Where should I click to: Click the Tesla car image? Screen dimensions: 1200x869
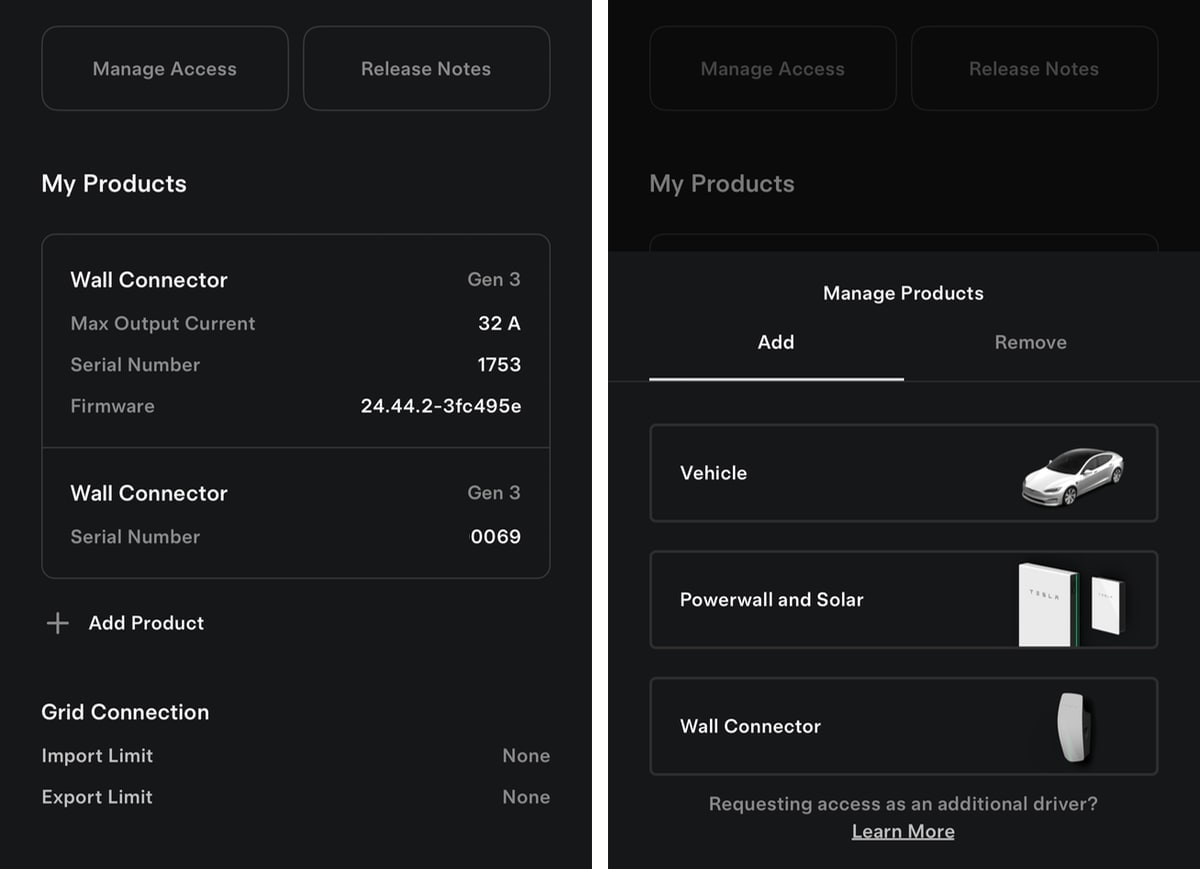coord(1073,476)
